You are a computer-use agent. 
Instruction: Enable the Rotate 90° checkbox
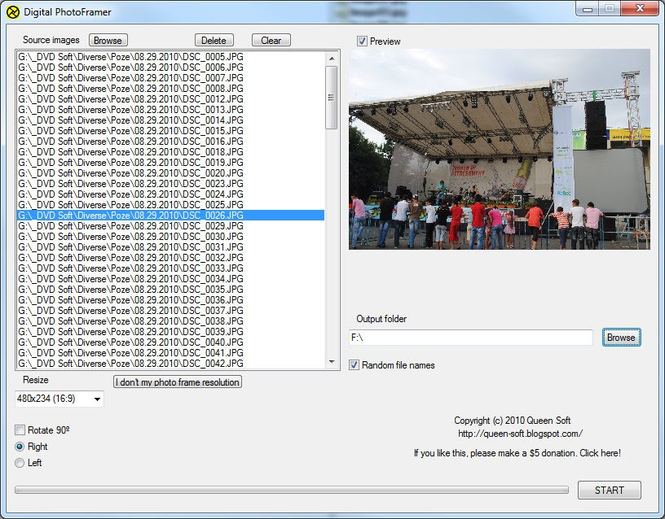(x=20, y=430)
